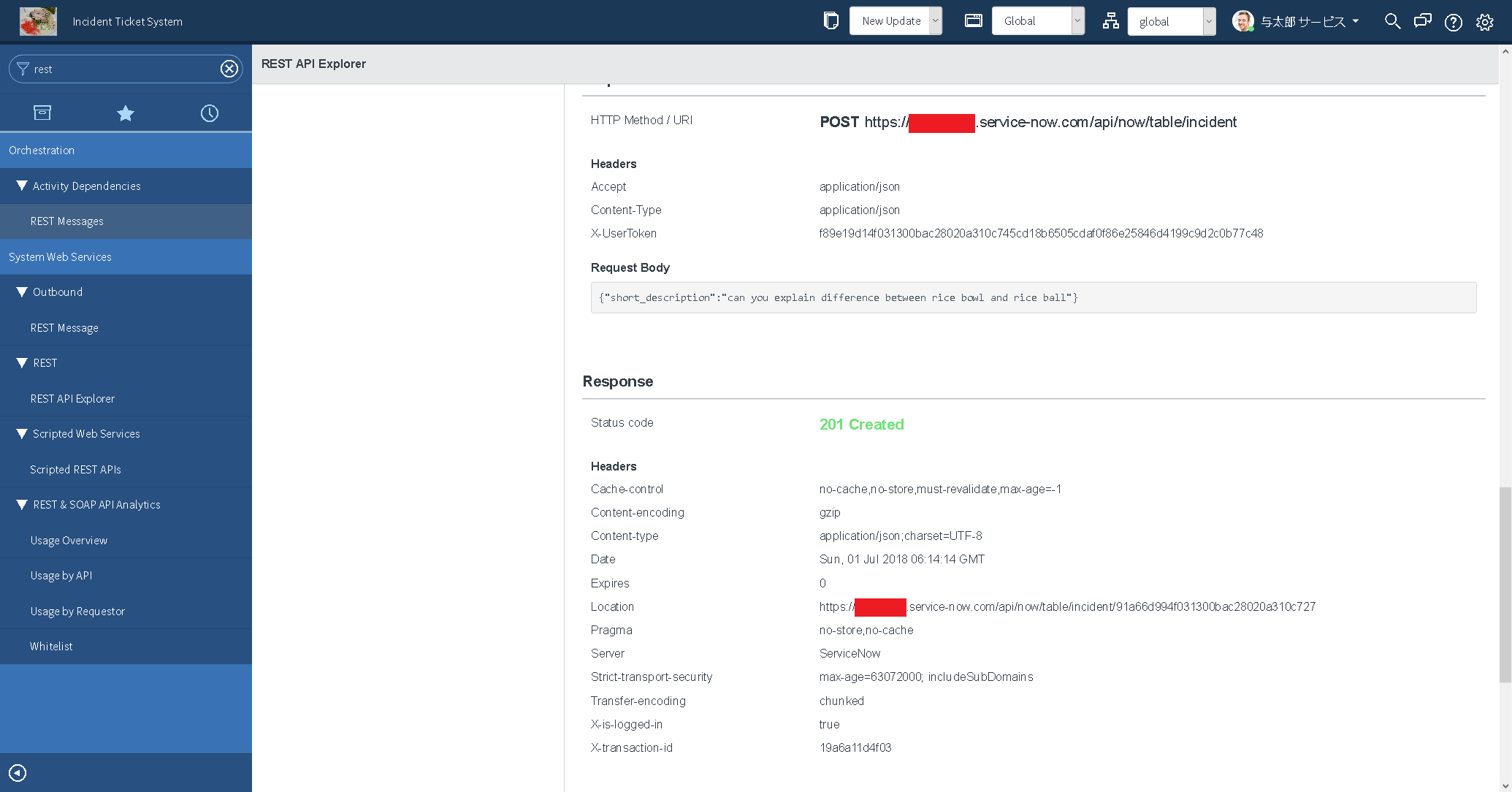The image size is (1512, 792).
Task: Open the Connect chat bubbles icon
Action: point(1422,22)
